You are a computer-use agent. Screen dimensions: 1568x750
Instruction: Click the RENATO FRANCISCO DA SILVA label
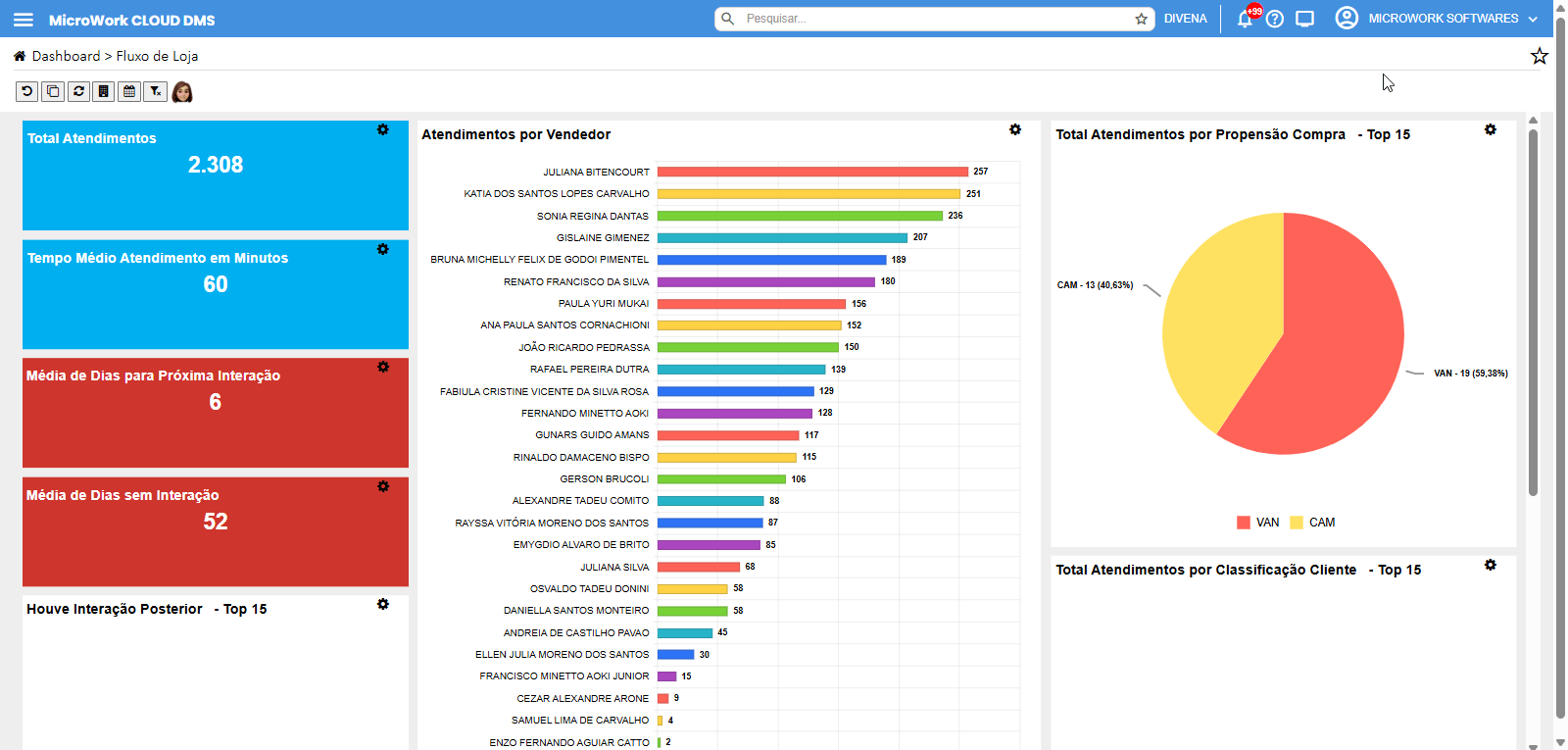pos(576,281)
